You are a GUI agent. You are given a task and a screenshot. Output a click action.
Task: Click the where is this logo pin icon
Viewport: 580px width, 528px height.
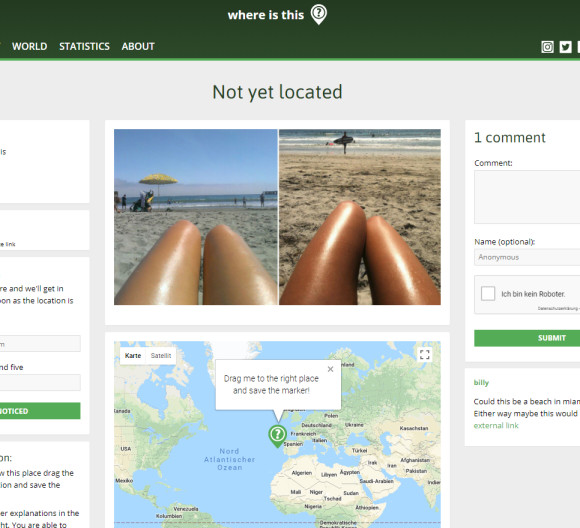(x=318, y=14)
